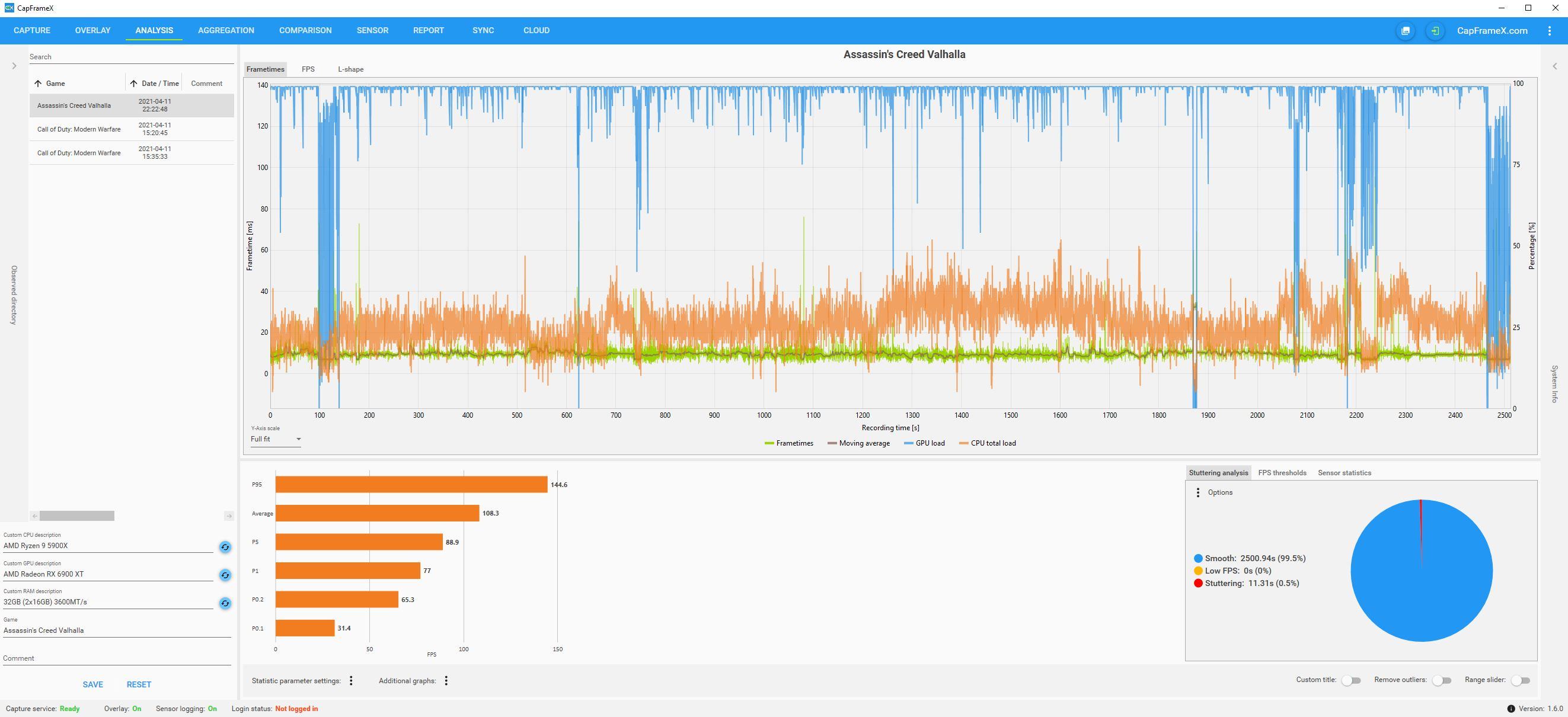Select the Stuttering analysis tab

point(1218,473)
